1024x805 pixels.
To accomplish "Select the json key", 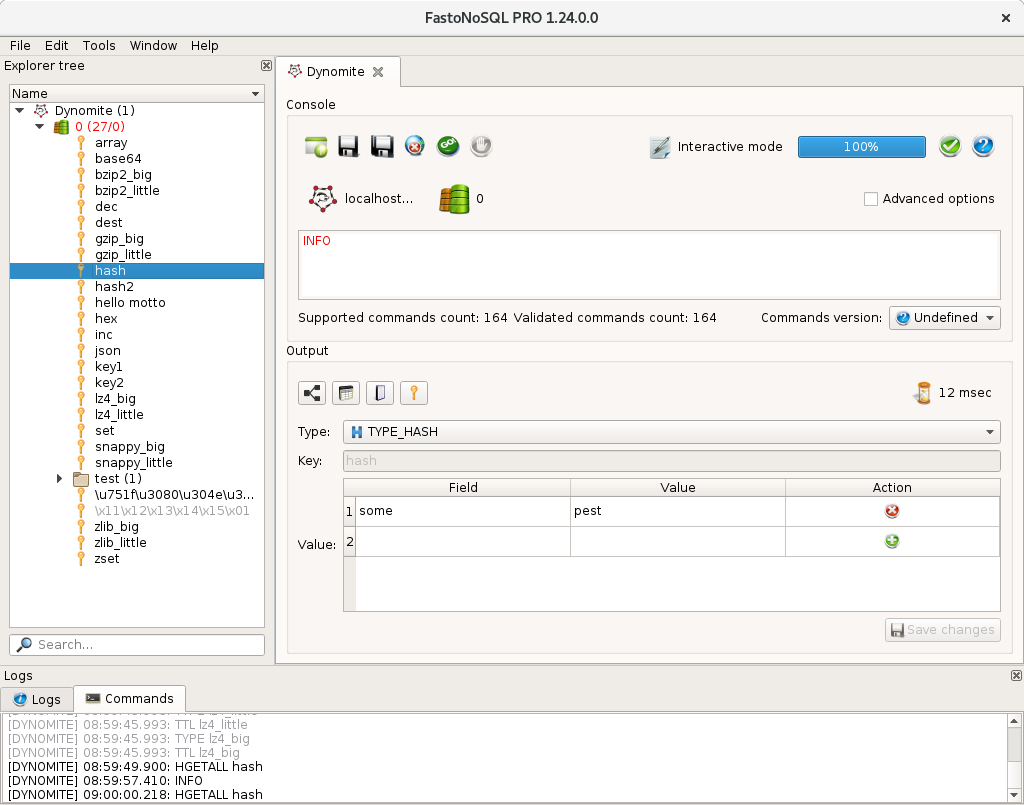I will click(108, 351).
